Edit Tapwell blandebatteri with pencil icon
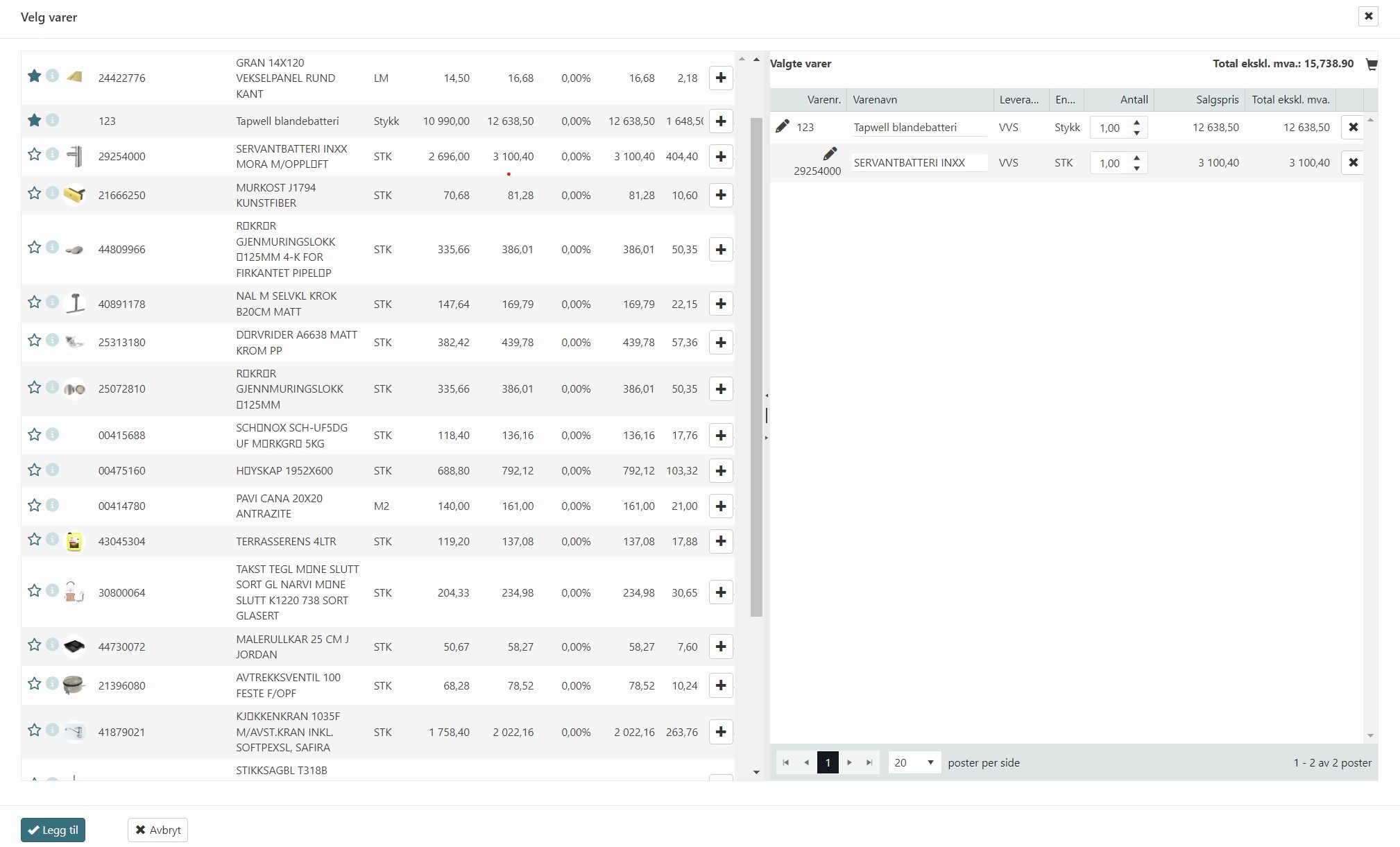Viewport: 1400px width, 847px height. [x=782, y=126]
